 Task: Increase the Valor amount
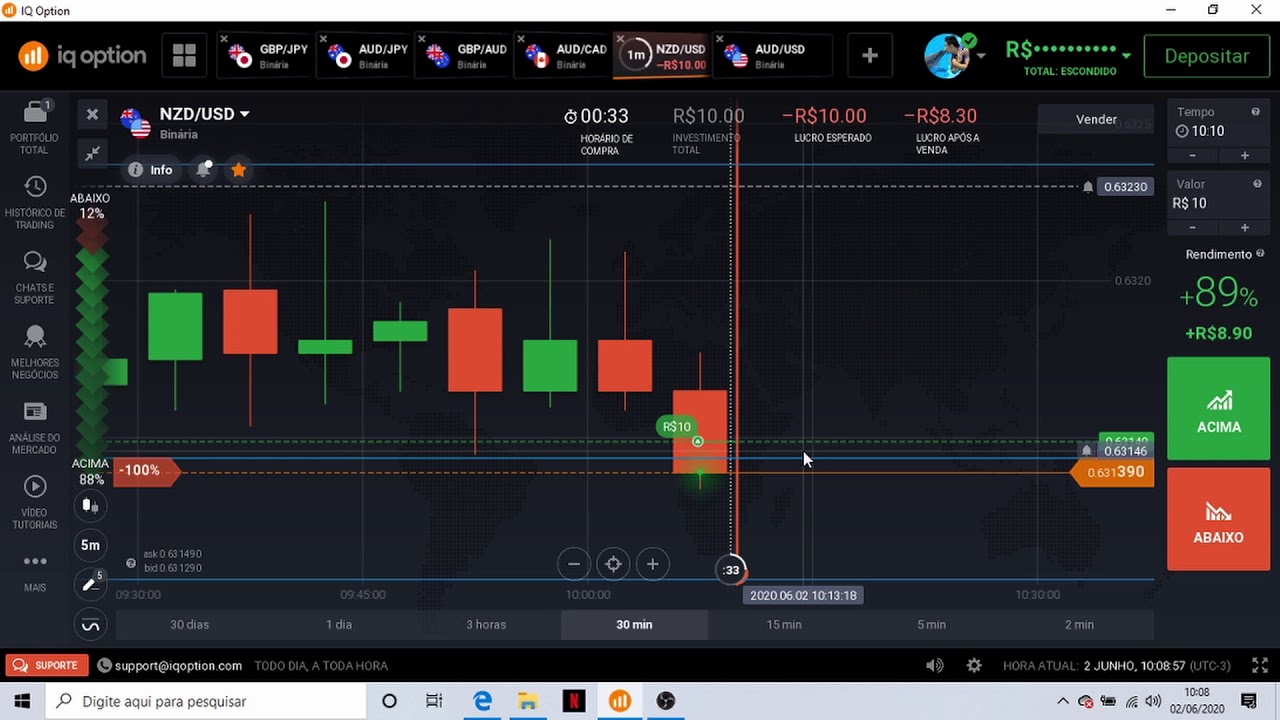coord(1245,227)
